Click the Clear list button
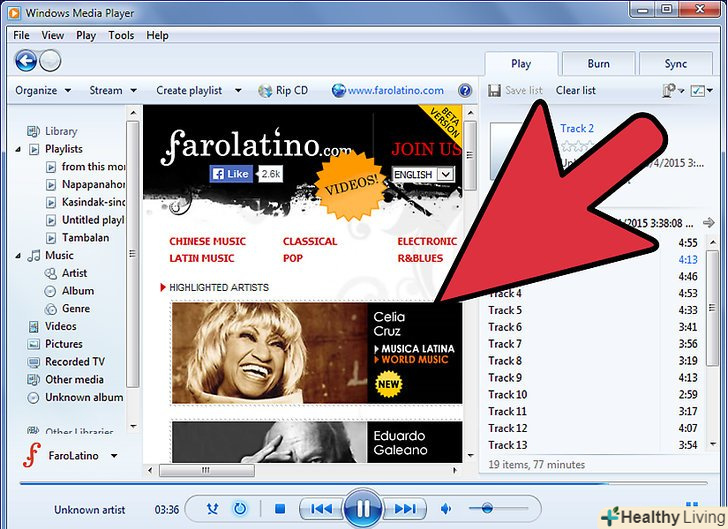This screenshot has height=529, width=728. coord(576,91)
